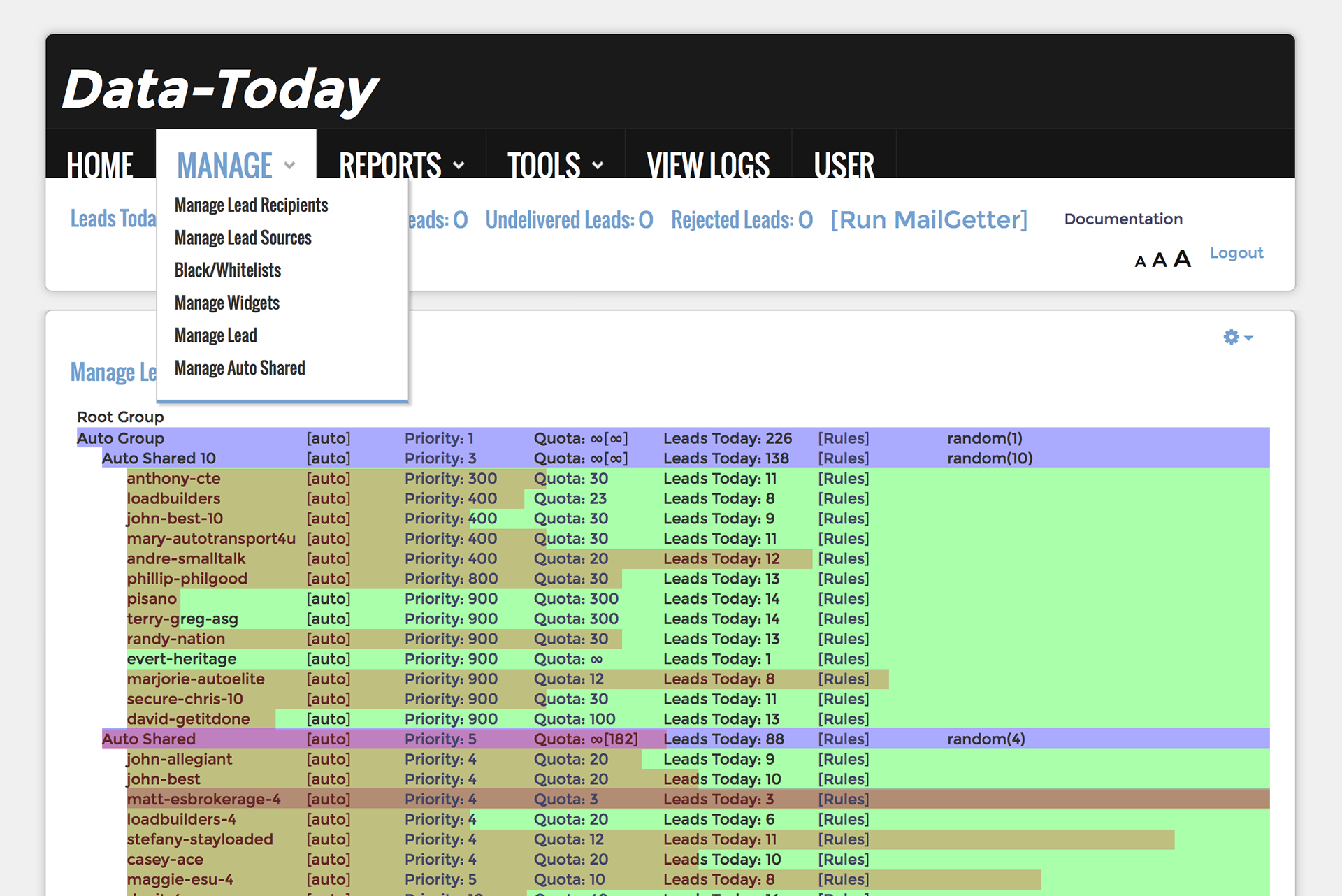Go to View Logs tab
This screenshot has width=1342, height=896.
tap(707, 166)
